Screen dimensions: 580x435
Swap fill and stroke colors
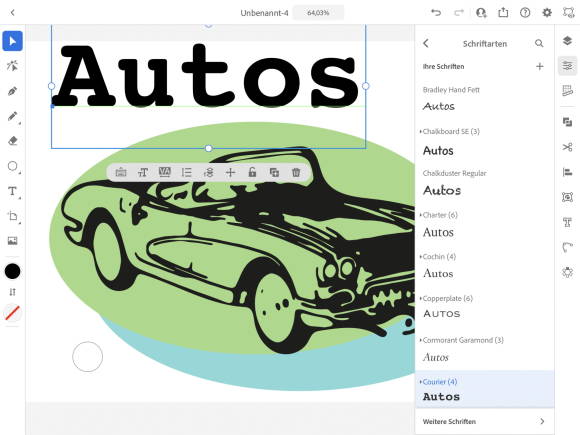[12, 292]
